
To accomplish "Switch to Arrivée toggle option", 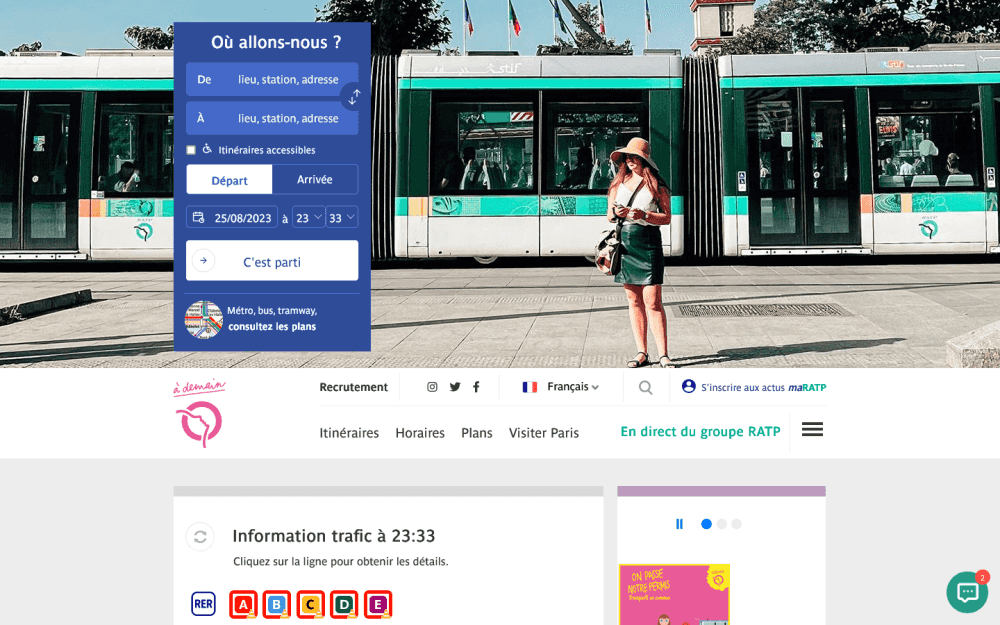I will [315, 180].
